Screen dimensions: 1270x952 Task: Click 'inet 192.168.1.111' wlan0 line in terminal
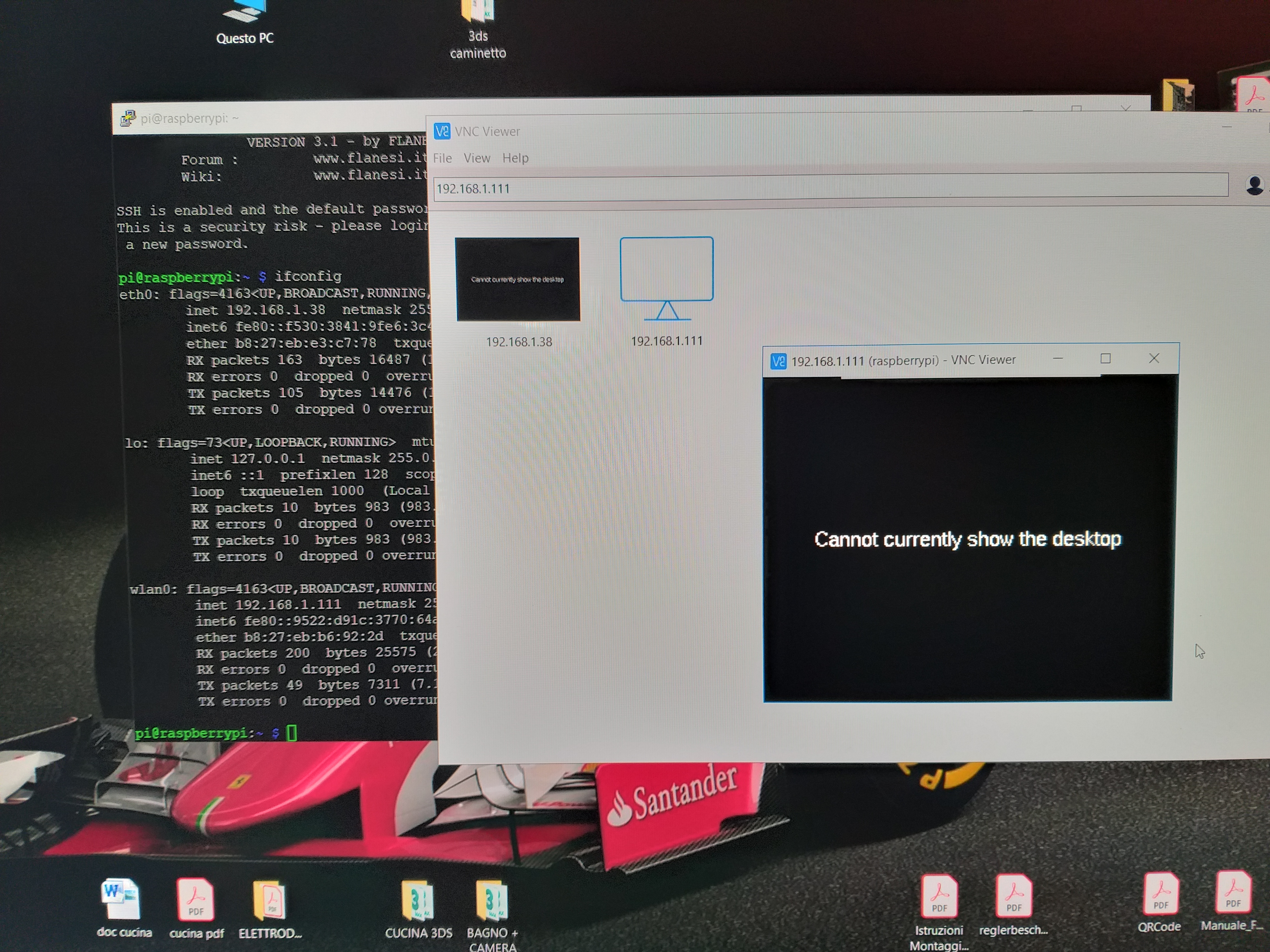(x=268, y=605)
